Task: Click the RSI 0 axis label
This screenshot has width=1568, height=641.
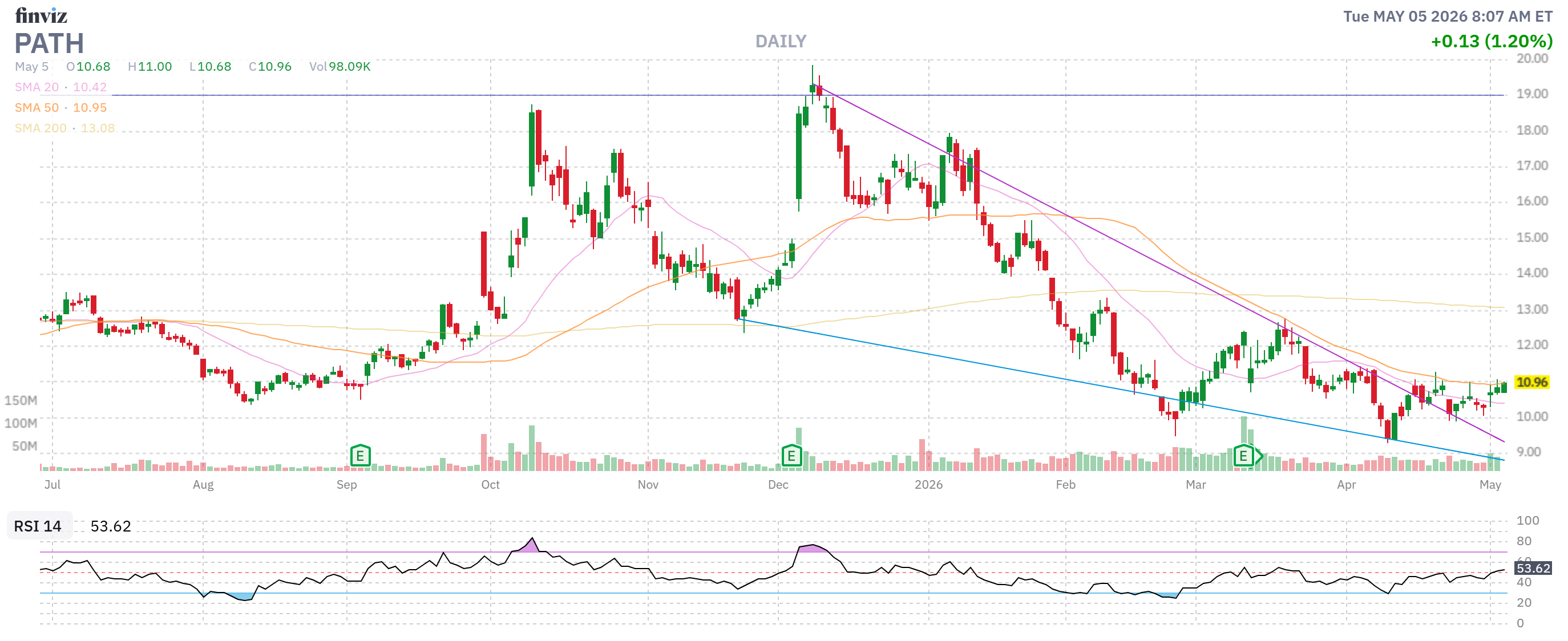Action: [x=1521, y=623]
